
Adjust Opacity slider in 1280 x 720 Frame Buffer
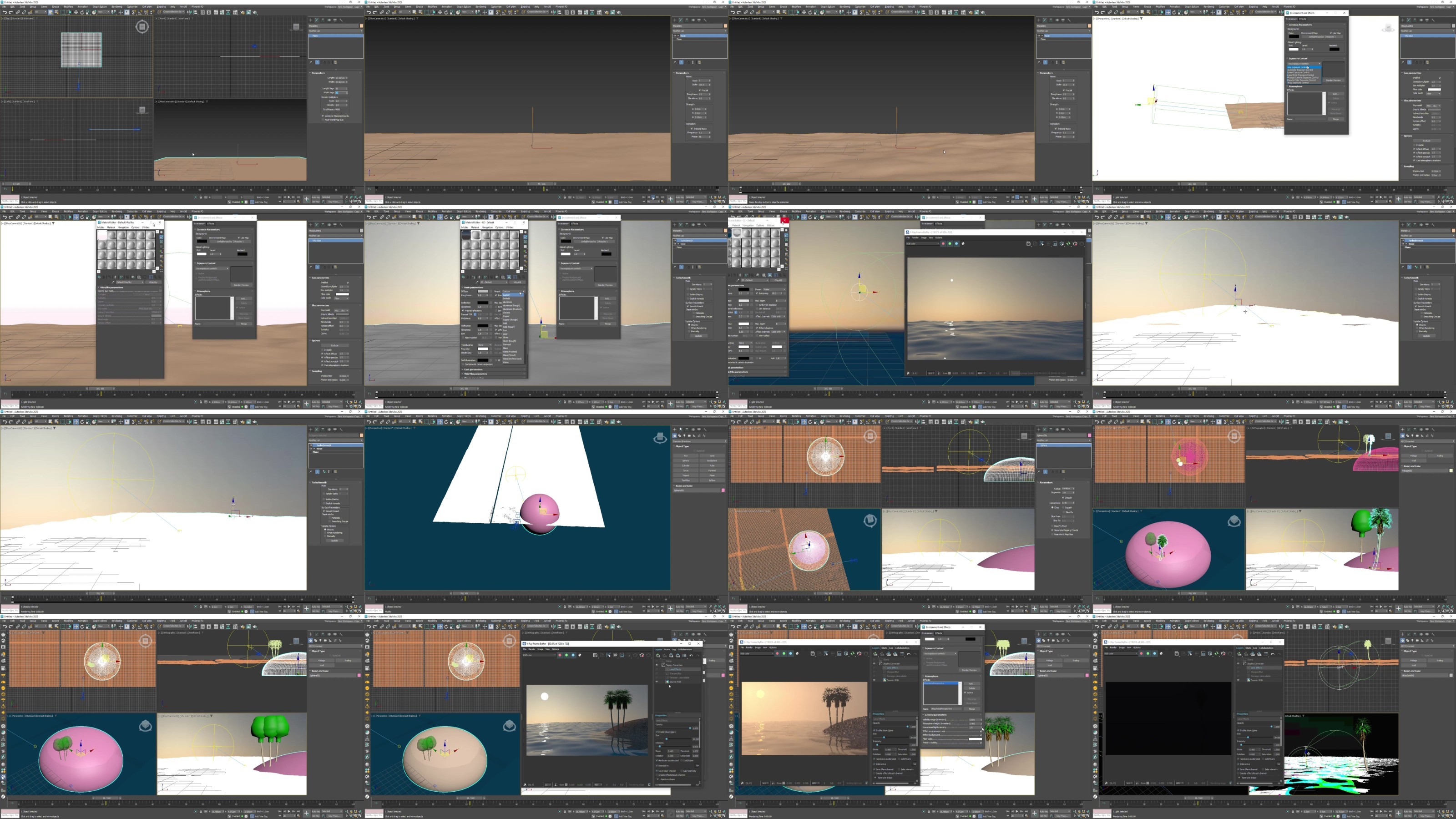pos(690,728)
